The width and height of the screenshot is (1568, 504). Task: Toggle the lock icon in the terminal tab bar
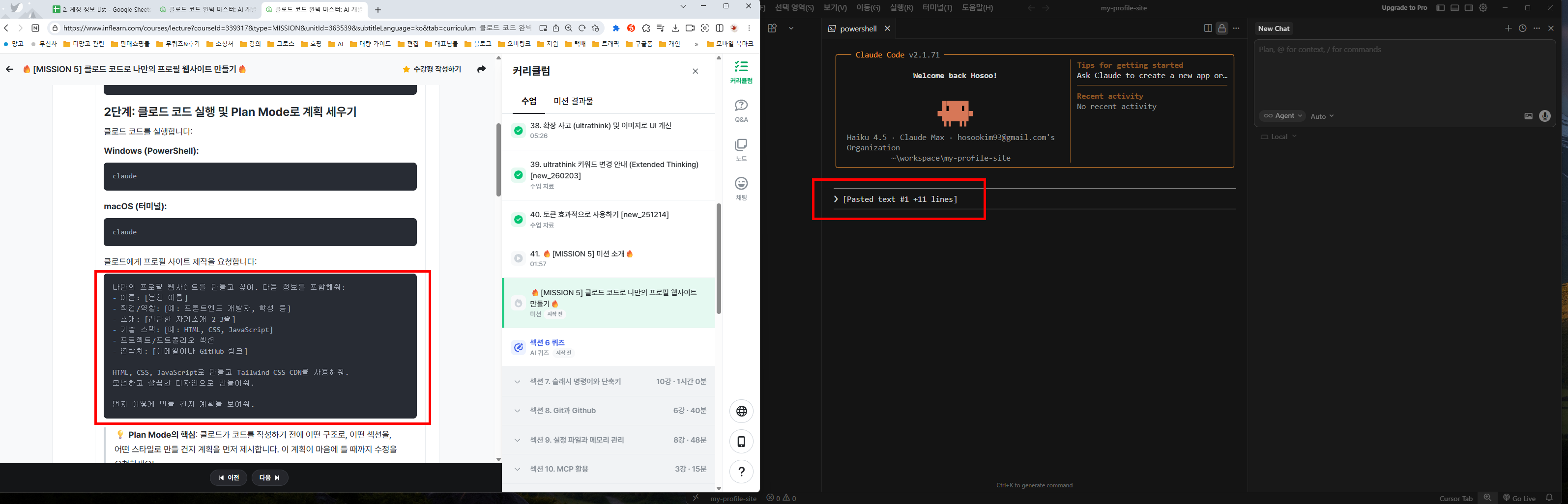point(1221,28)
